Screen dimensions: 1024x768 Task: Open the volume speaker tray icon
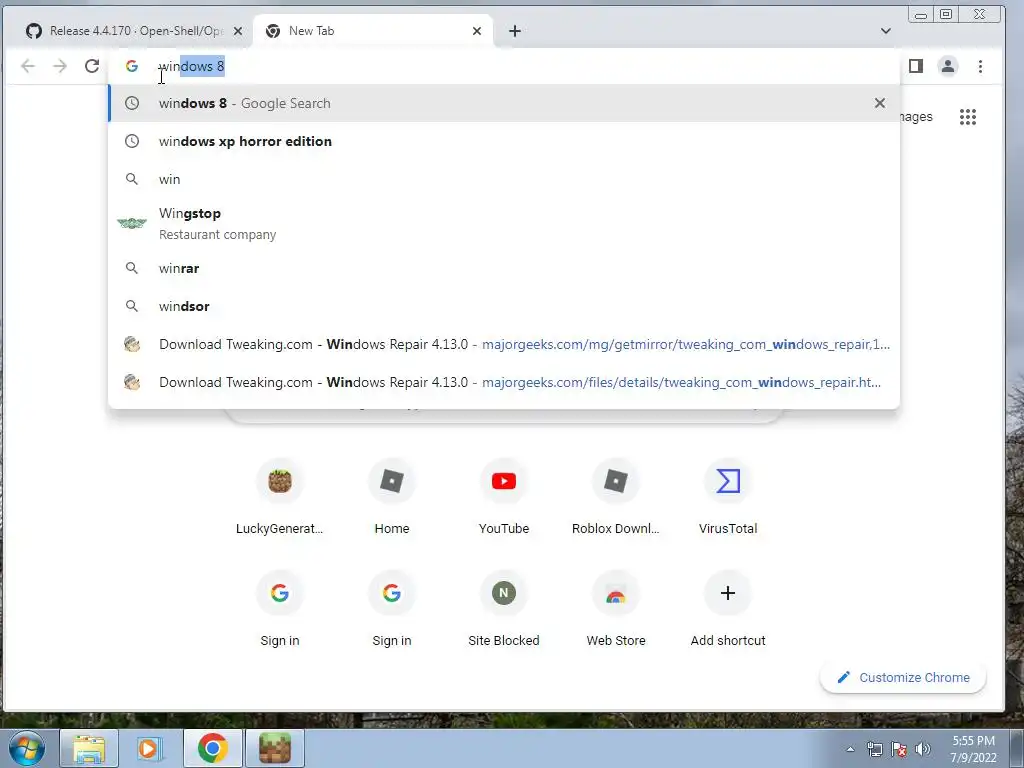point(923,749)
